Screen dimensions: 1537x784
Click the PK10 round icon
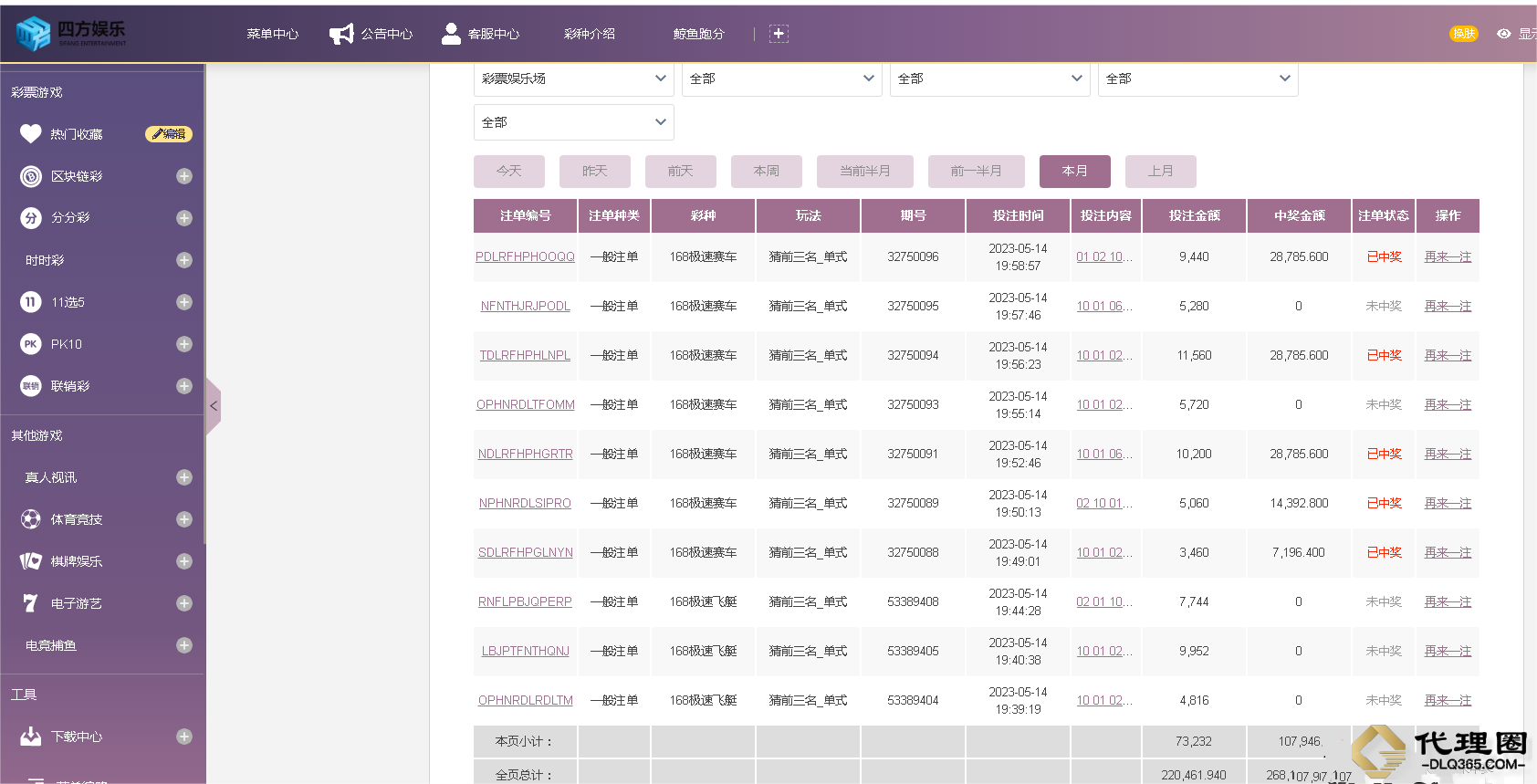point(31,344)
